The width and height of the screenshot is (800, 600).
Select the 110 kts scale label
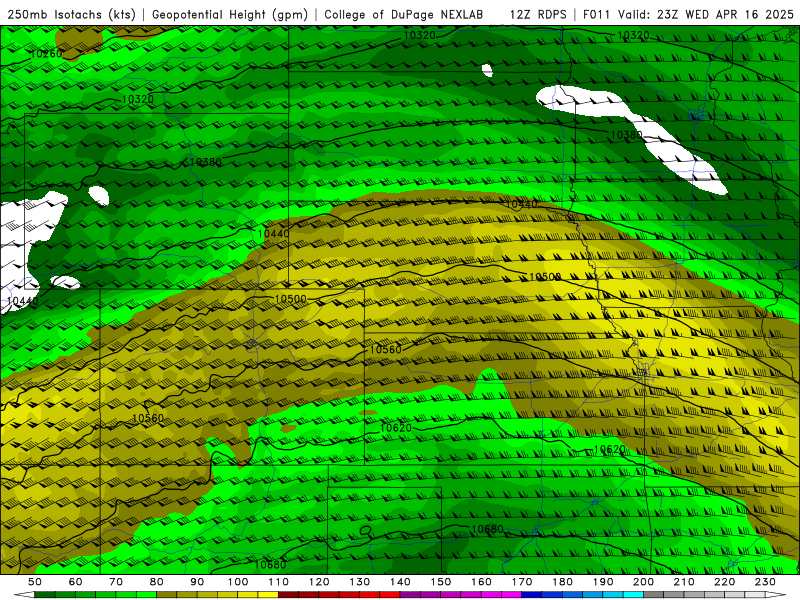(279, 582)
